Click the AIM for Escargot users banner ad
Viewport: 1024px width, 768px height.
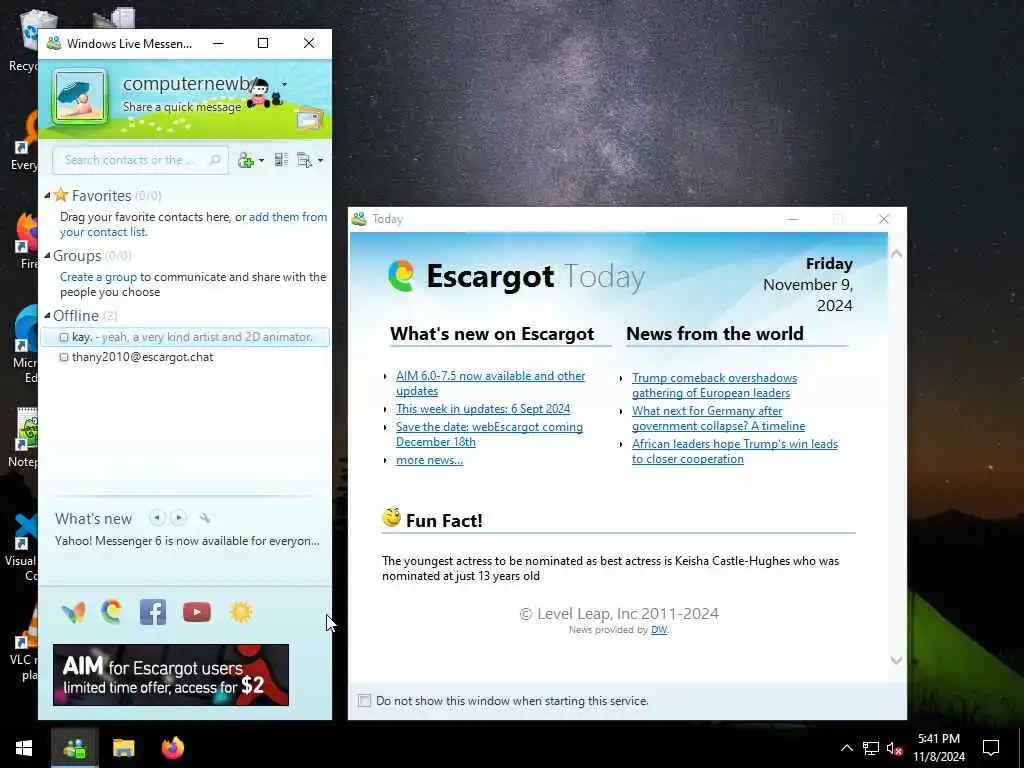click(x=171, y=675)
